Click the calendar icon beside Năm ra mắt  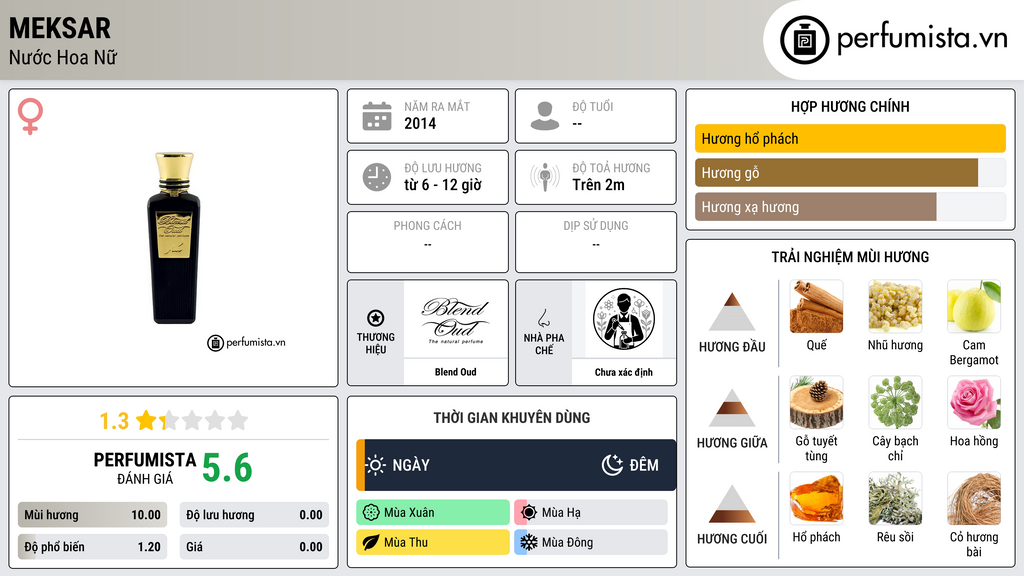click(377, 116)
